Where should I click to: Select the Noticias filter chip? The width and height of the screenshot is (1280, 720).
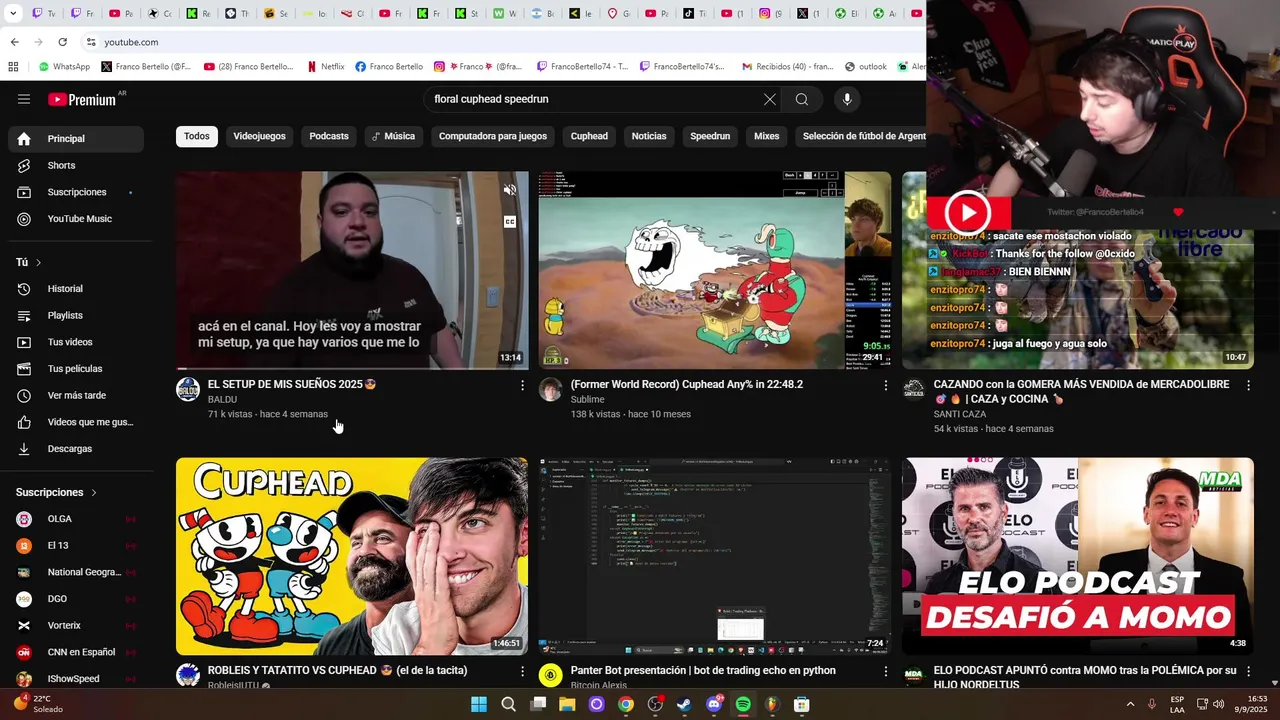tap(649, 136)
